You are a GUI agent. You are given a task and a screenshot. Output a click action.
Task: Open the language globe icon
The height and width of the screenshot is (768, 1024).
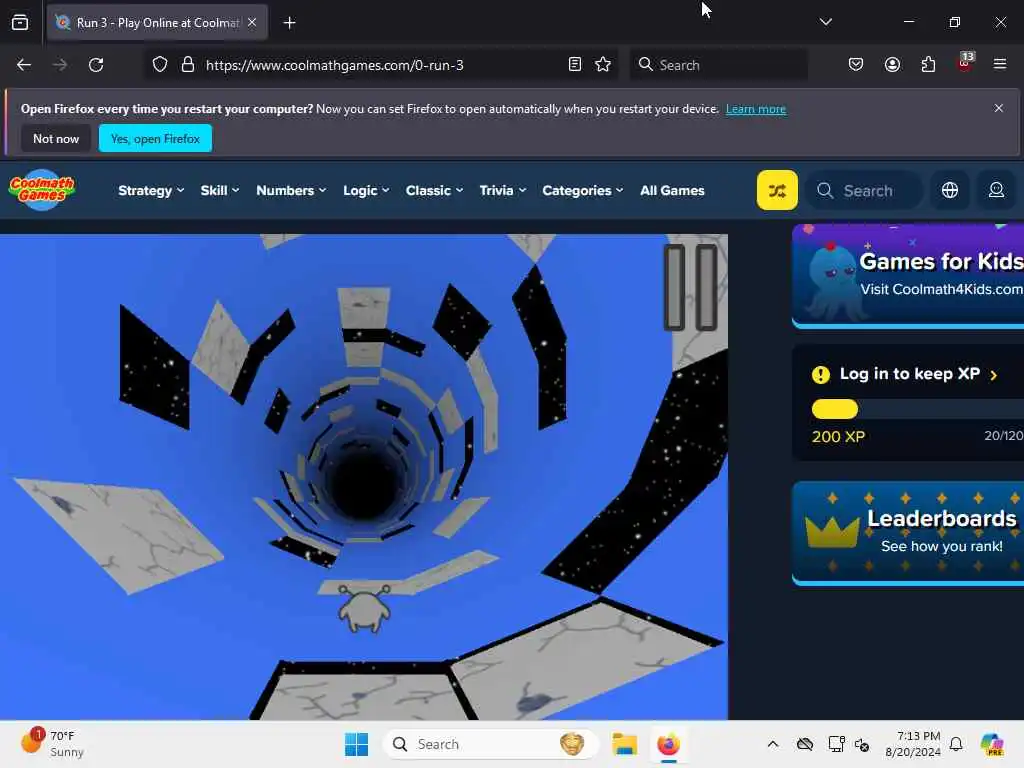coord(950,190)
